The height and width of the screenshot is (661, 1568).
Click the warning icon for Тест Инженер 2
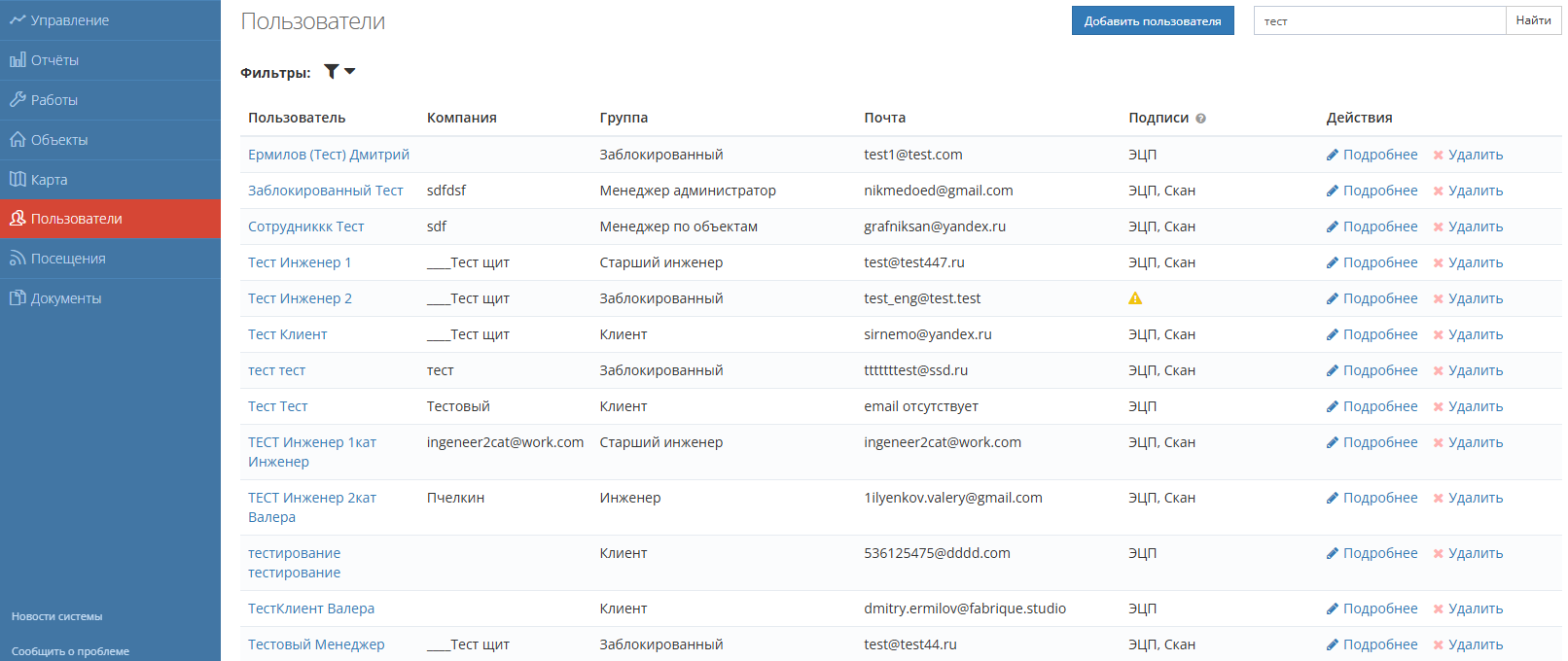(1135, 298)
